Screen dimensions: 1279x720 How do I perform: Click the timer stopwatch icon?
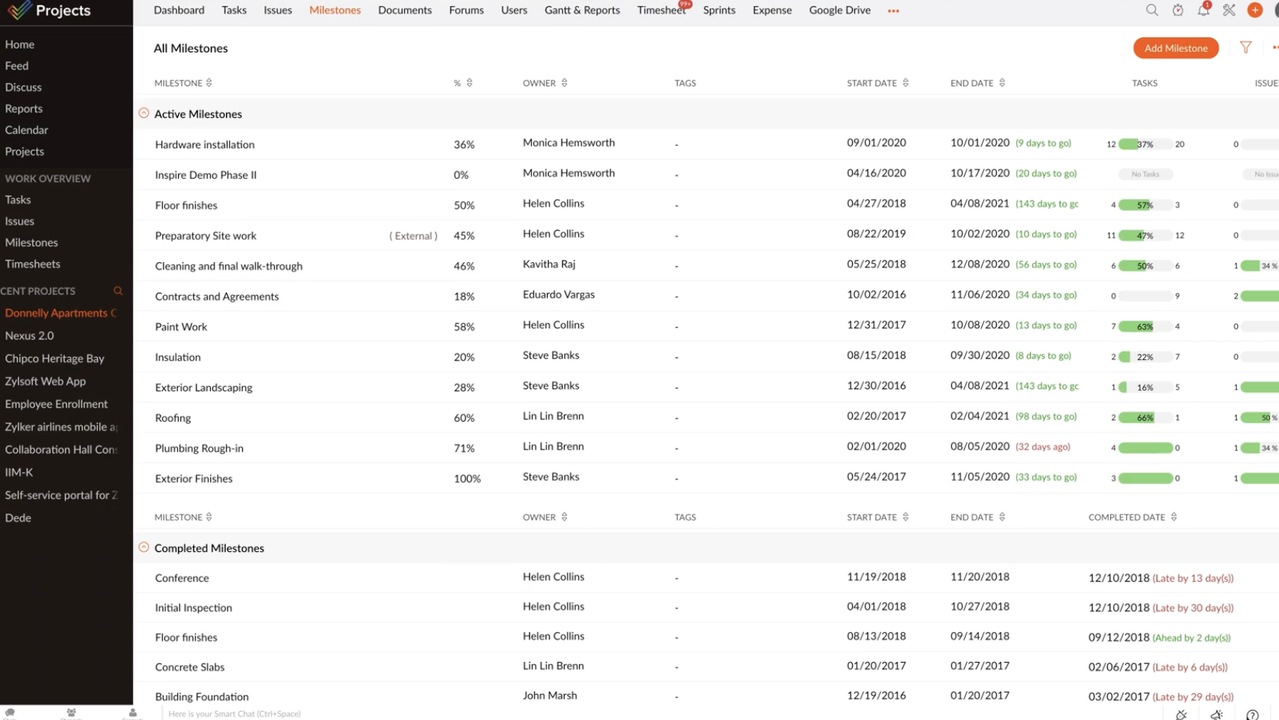1178,10
